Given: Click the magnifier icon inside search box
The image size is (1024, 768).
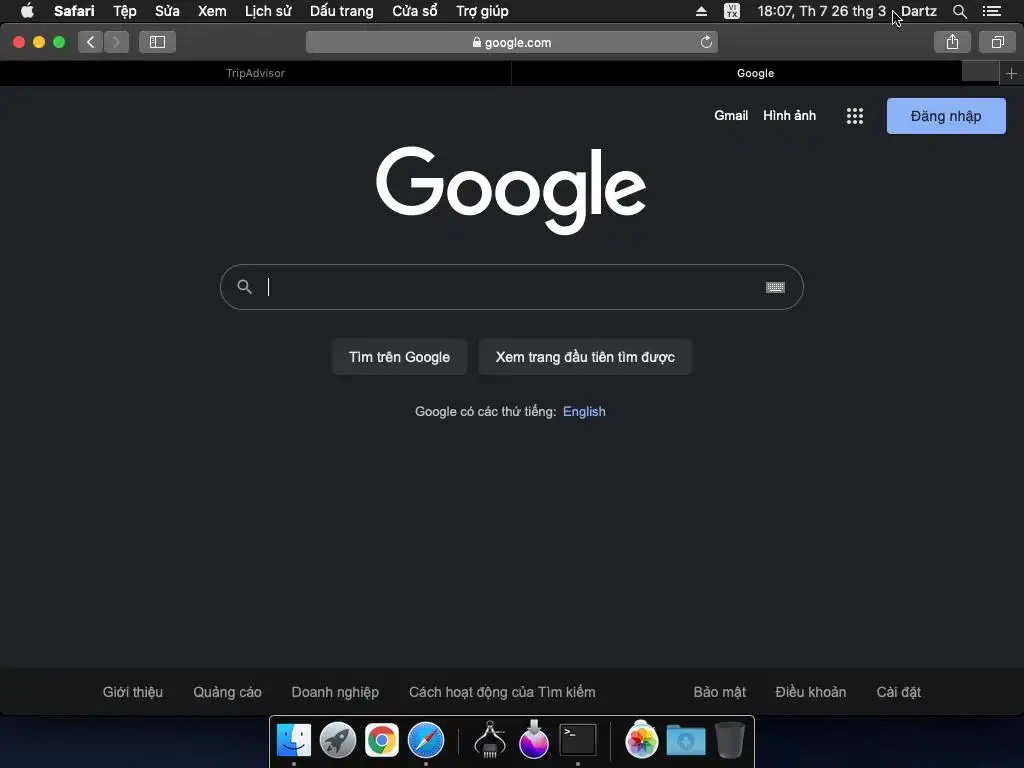Looking at the screenshot, I should [x=244, y=287].
